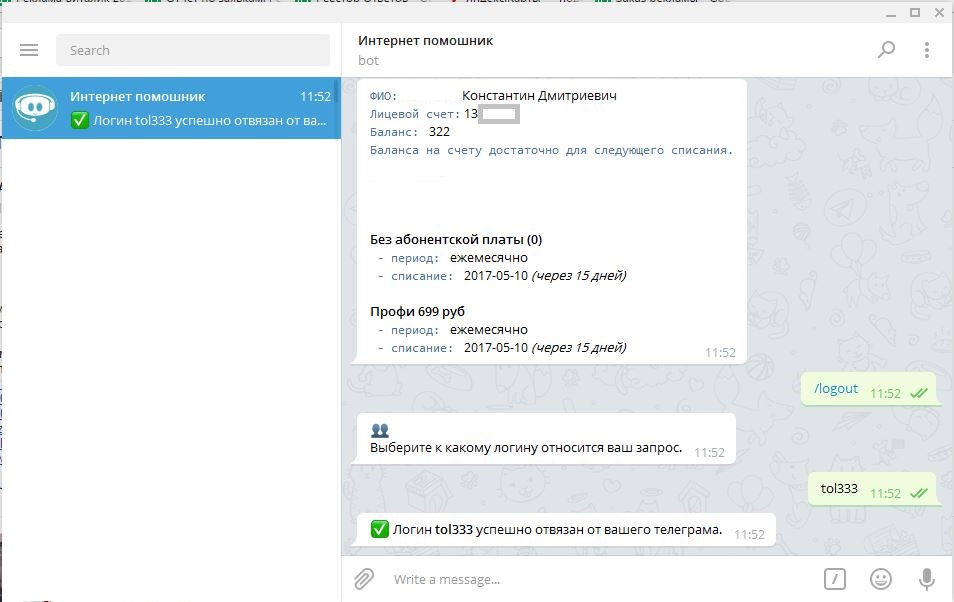Maximize the Telegram window
Image resolution: width=954 pixels, height=602 pixels.
tap(914, 13)
